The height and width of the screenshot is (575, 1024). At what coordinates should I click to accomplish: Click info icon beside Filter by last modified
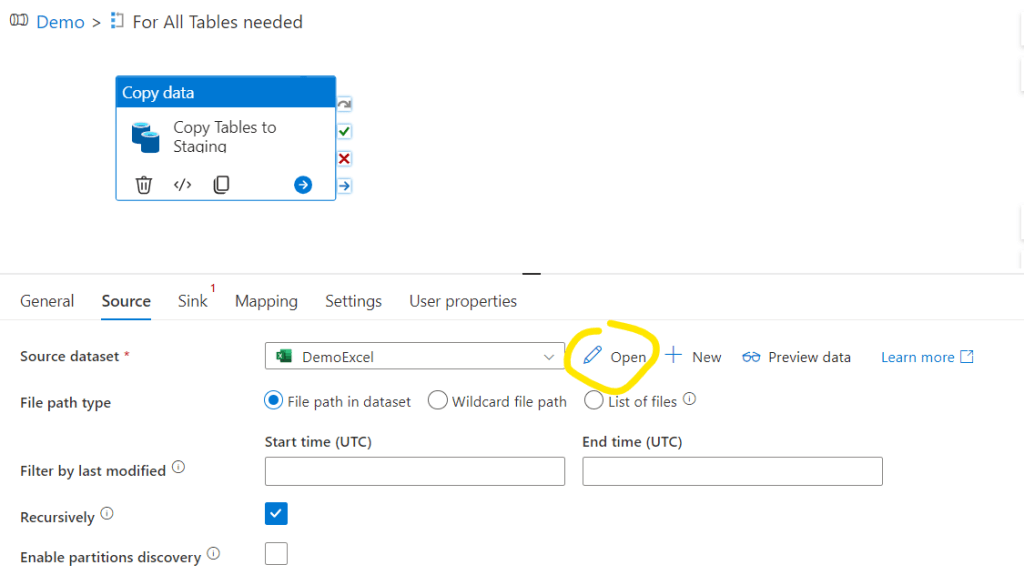pos(178,467)
